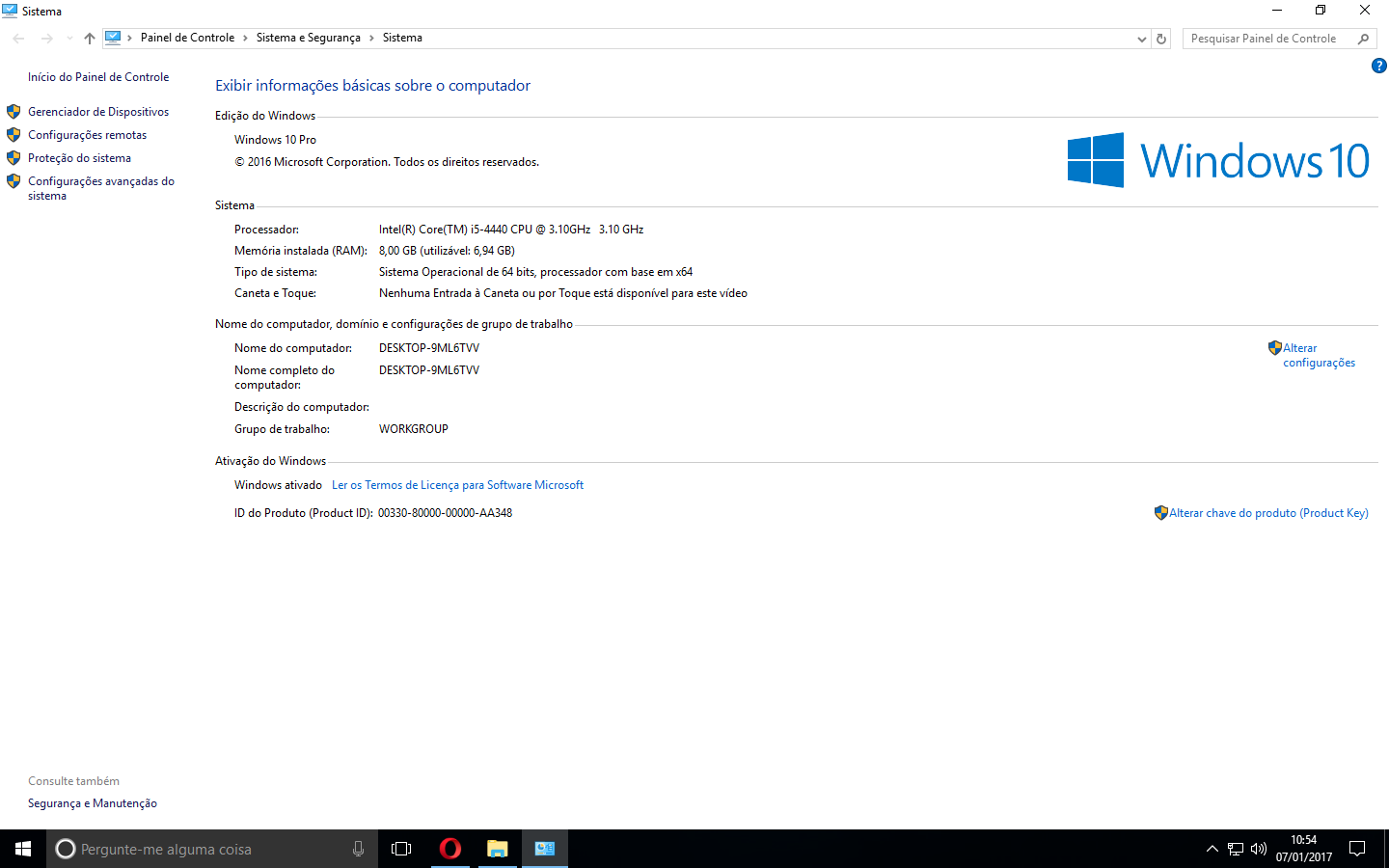Expand chevron after the address bar computer icon
1389x868 pixels.
click(x=129, y=39)
